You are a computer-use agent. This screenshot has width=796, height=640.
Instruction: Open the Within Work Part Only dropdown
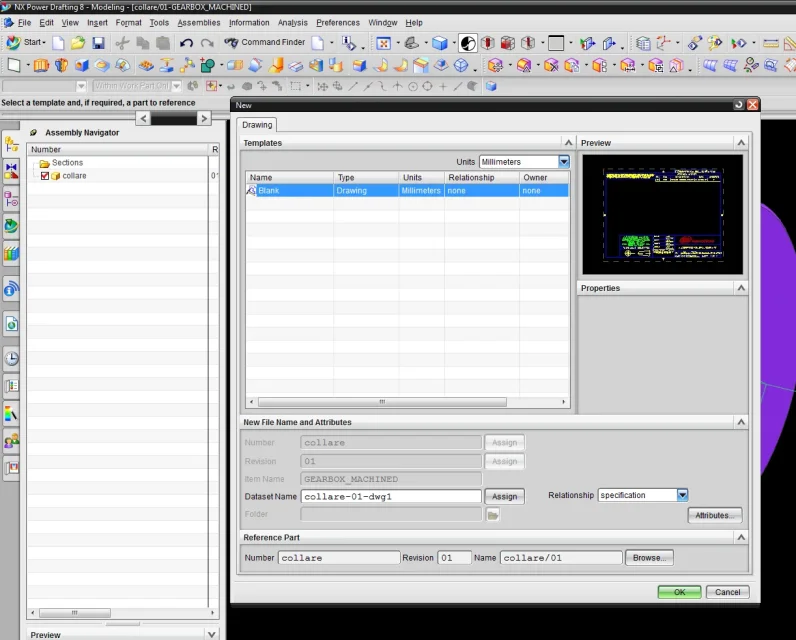tap(176, 86)
